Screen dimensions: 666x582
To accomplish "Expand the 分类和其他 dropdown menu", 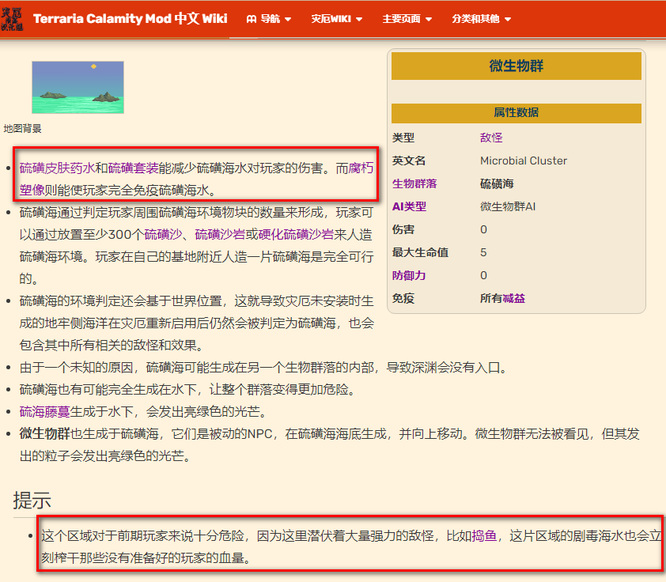I will [481, 19].
